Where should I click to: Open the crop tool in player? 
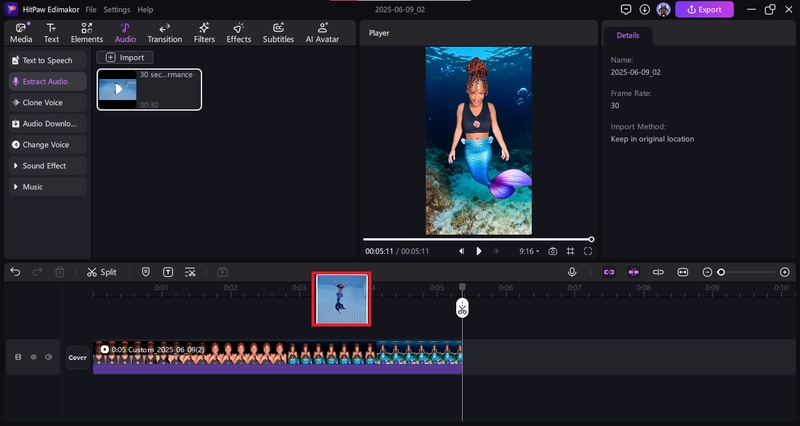click(570, 251)
